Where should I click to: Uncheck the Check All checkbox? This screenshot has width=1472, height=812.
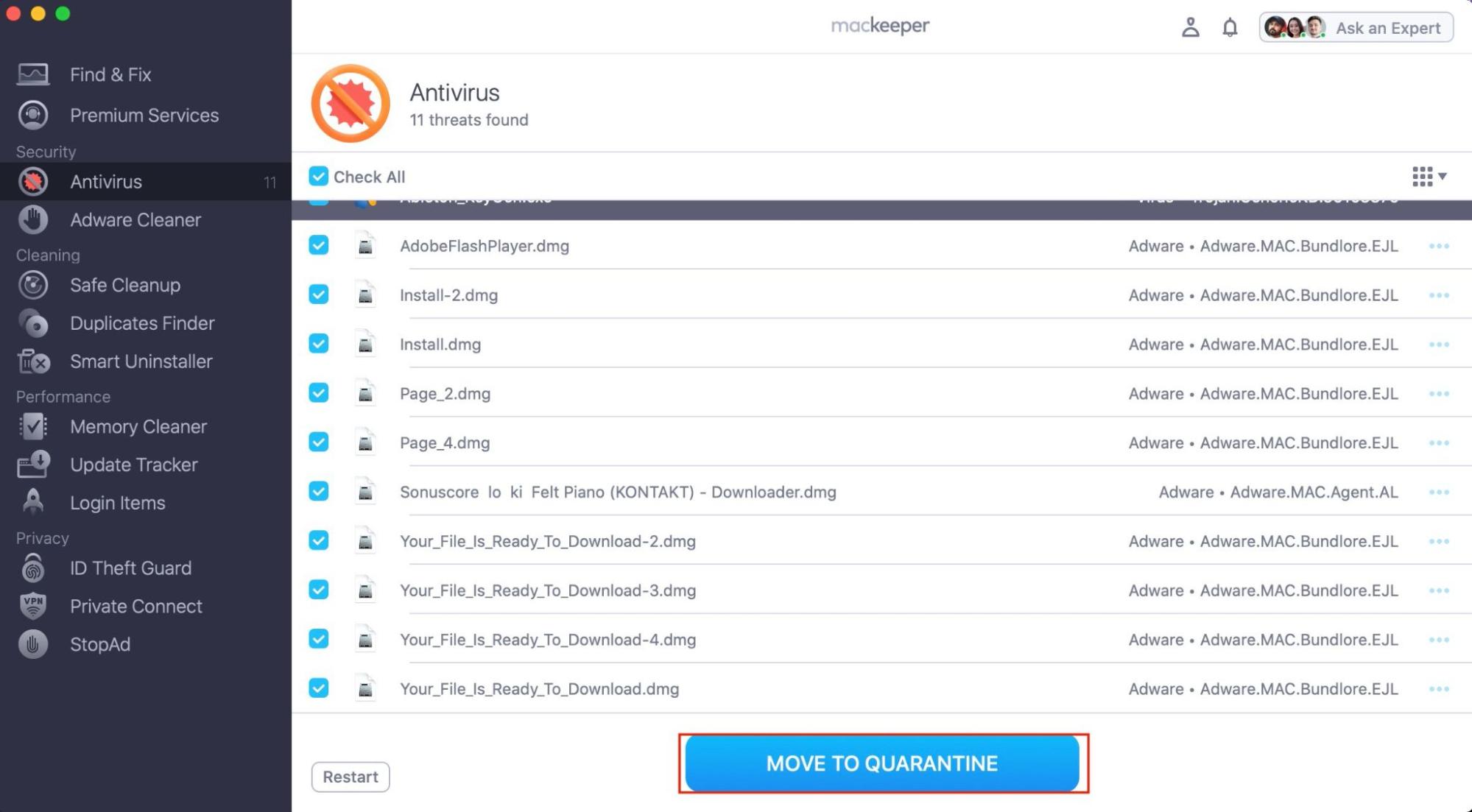318,176
